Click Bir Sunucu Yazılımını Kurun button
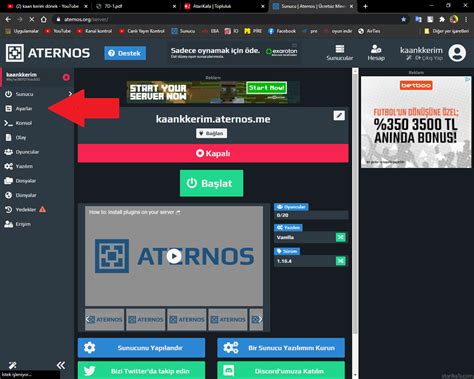This screenshot has width=474, height=379. [281, 348]
